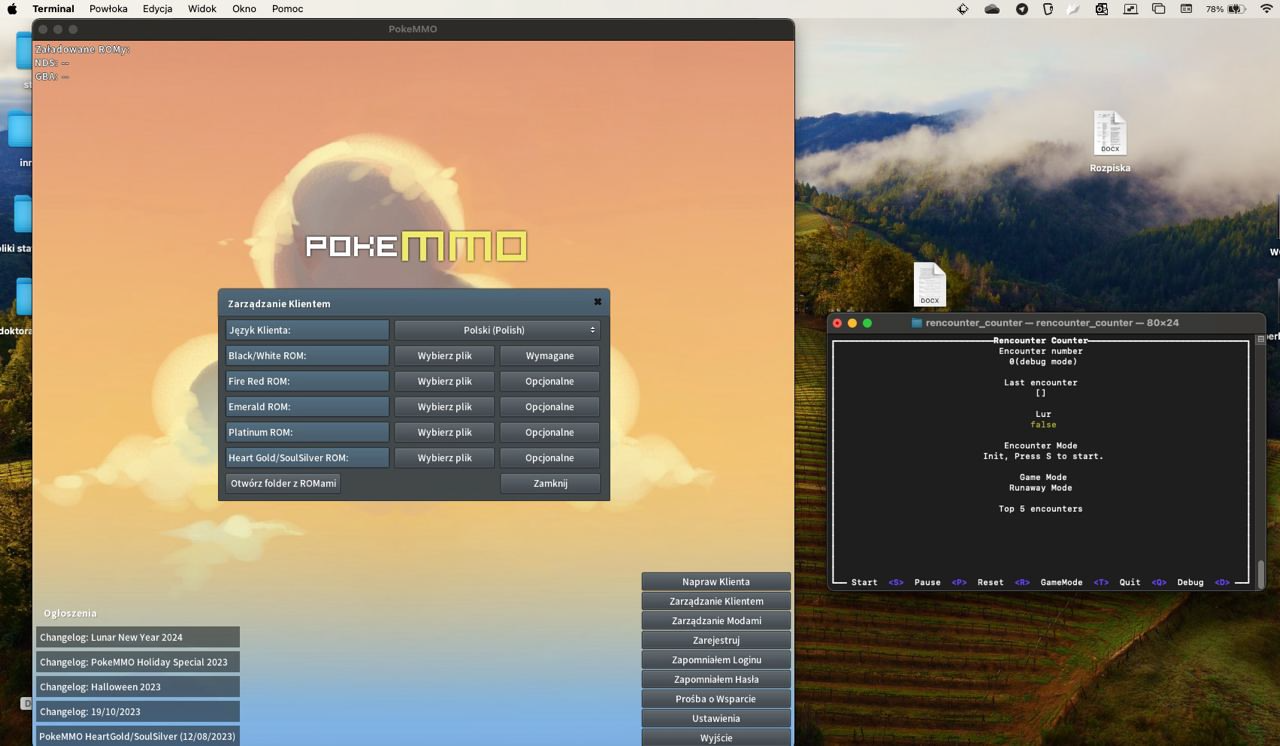Screen dimensions: 1280x746
Task: Click the yellow 'false' value in terminal
Action: click(1043, 425)
